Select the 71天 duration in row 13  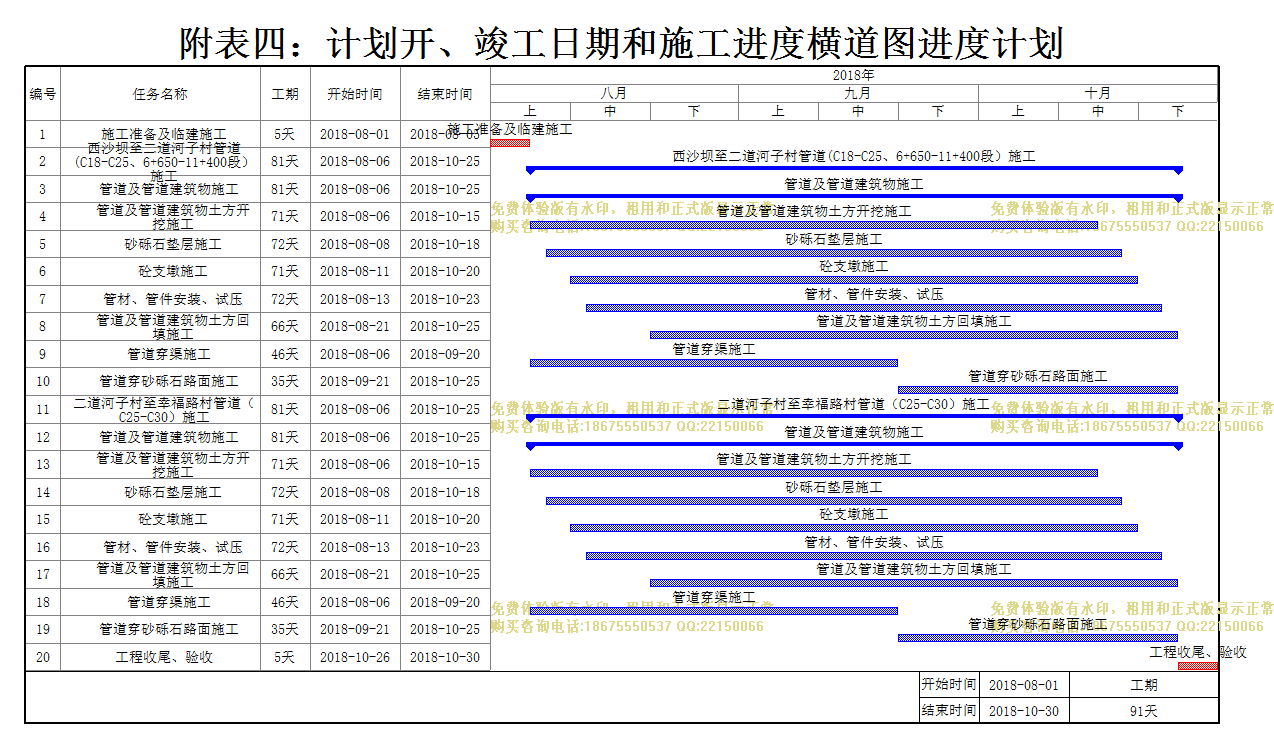tap(285, 464)
